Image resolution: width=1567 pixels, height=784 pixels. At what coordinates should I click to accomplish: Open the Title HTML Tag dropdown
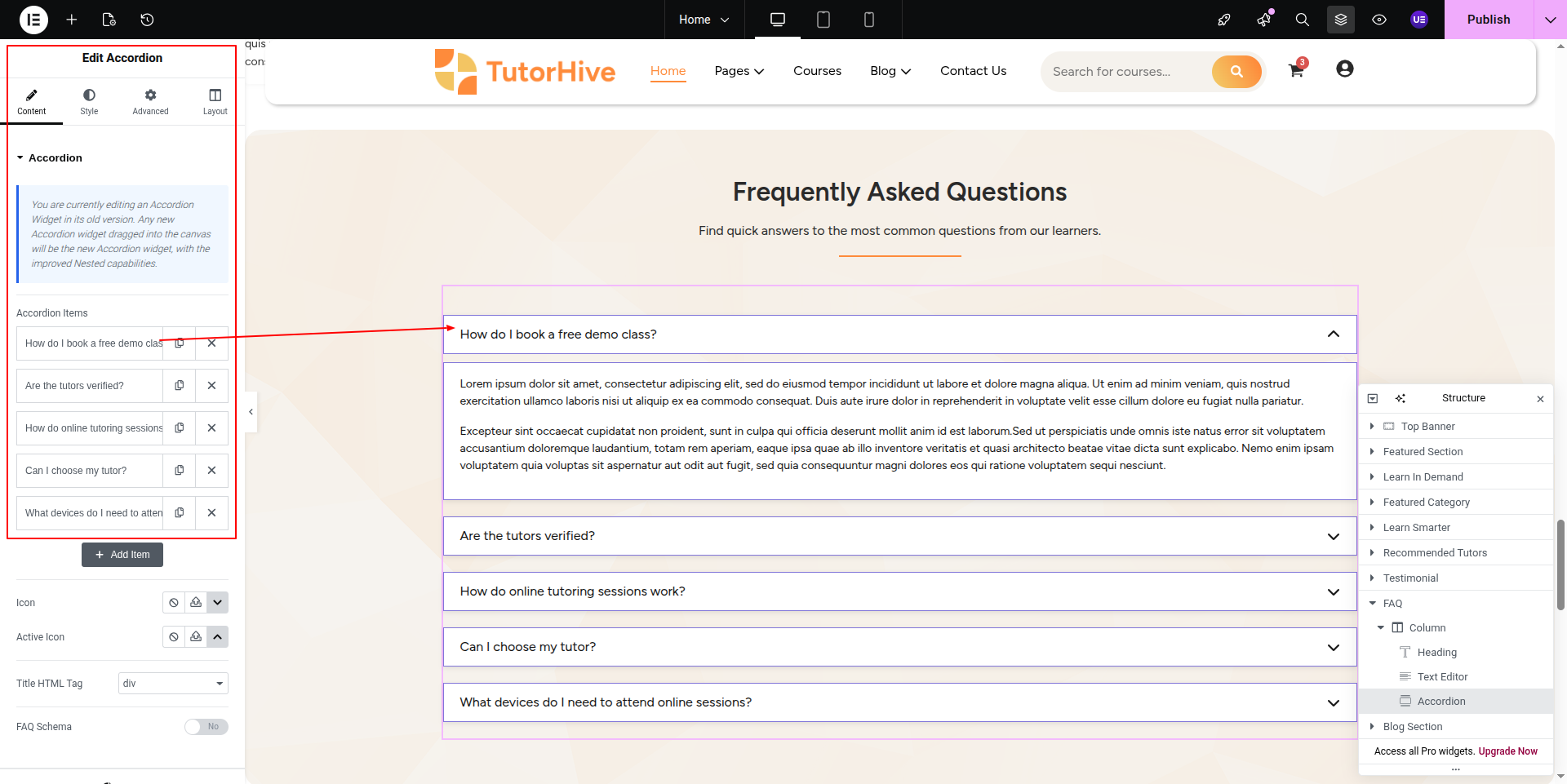[x=173, y=684]
